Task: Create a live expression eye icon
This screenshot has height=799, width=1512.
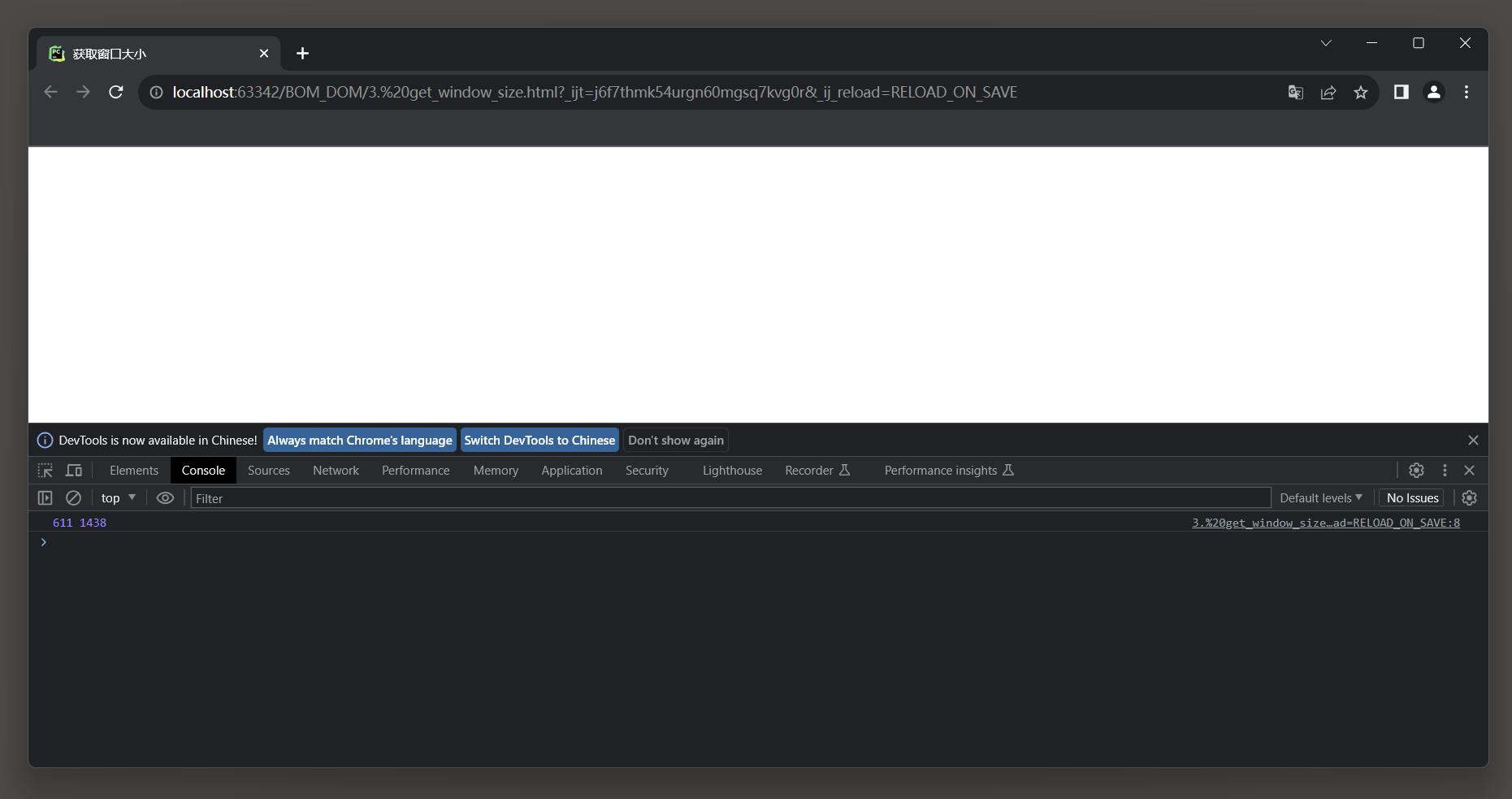Action: tap(165, 498)
